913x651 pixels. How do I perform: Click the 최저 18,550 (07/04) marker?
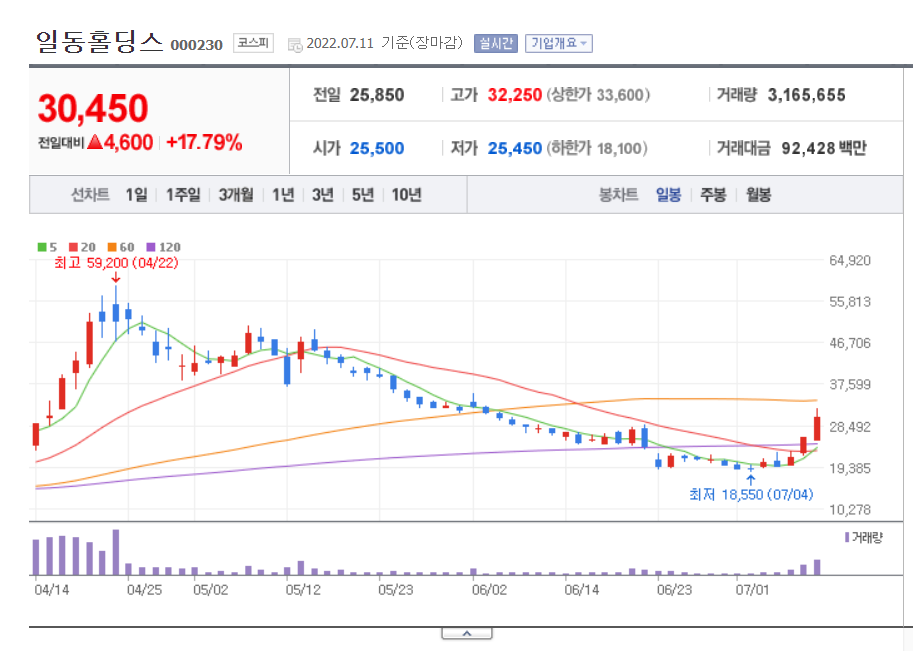[x=751, y=494]
